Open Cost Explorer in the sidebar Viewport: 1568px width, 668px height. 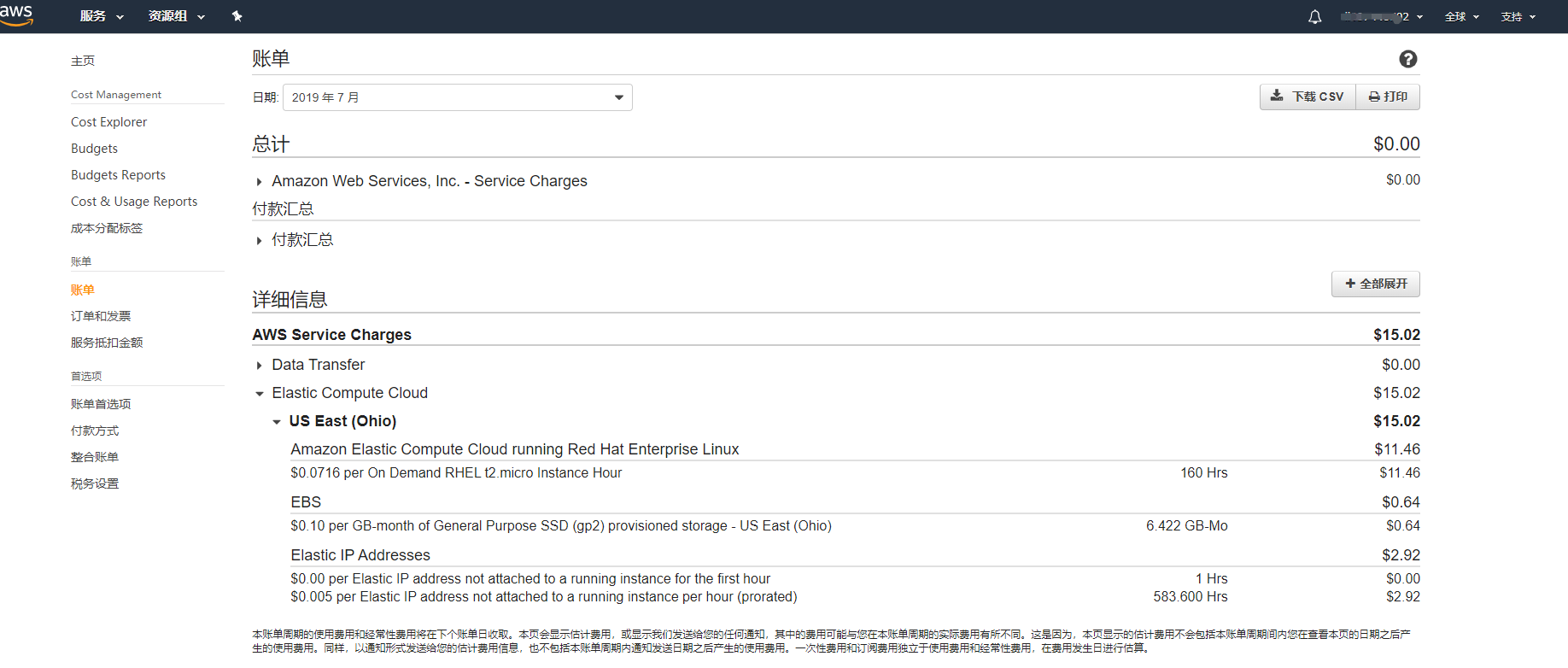click(x=108, y=122)
